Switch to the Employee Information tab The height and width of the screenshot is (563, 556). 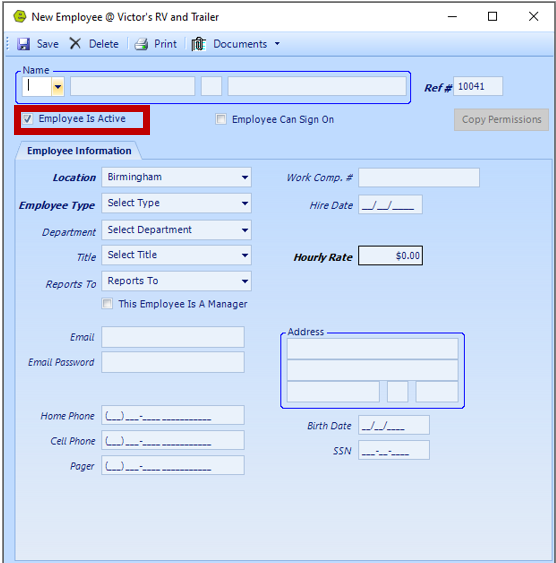pyautogui.click(x=79, y=151)
